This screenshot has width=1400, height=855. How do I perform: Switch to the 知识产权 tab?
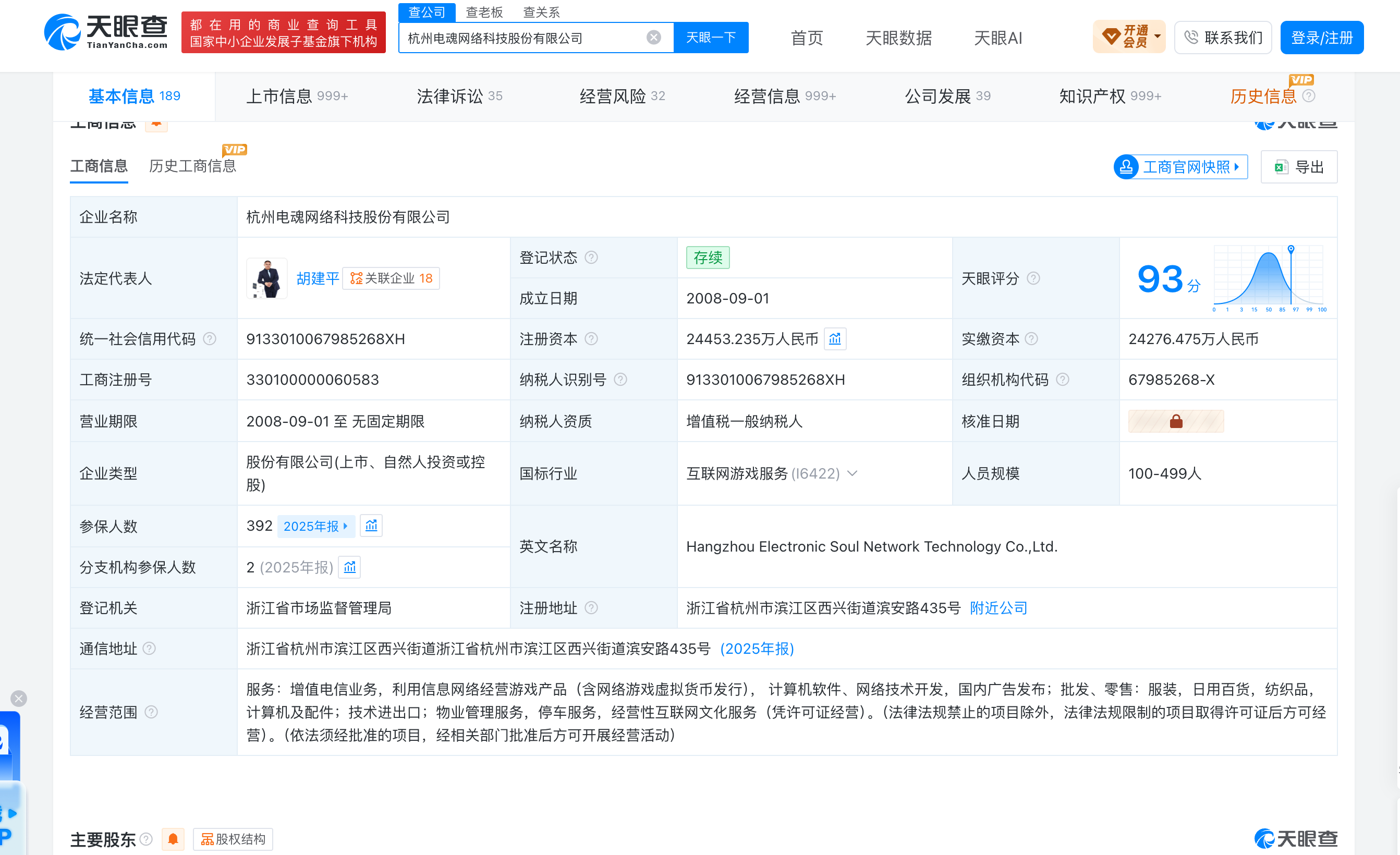(1110, 96)
